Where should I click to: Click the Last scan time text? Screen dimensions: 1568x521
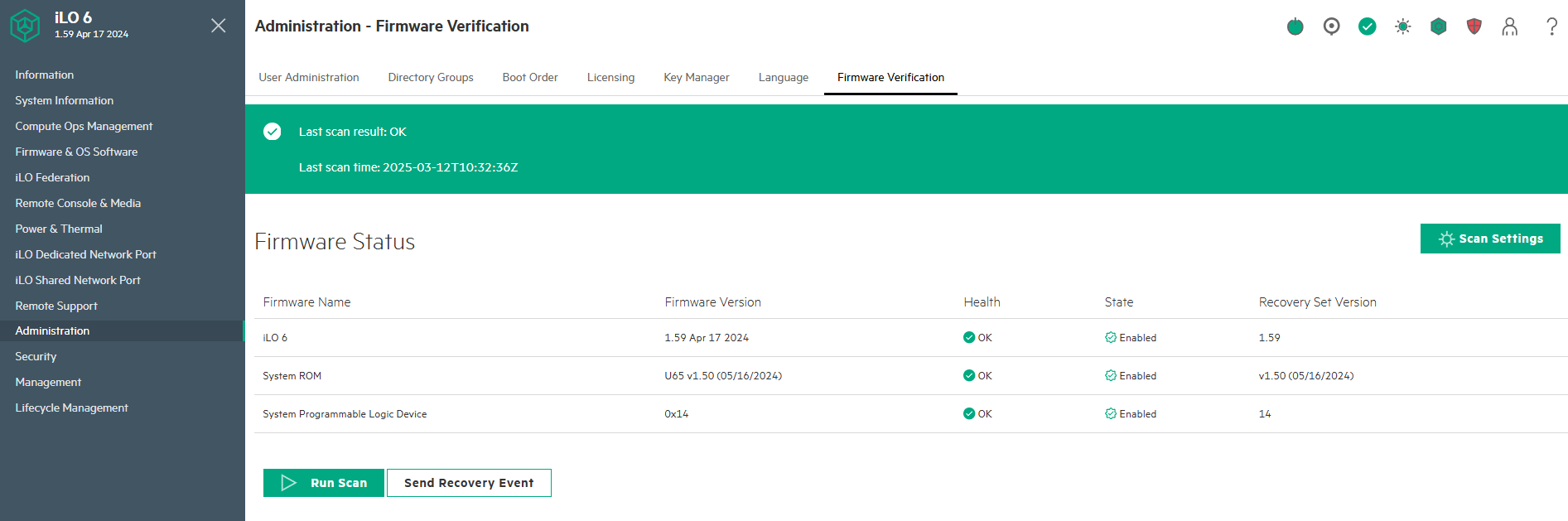click(408, 167)
